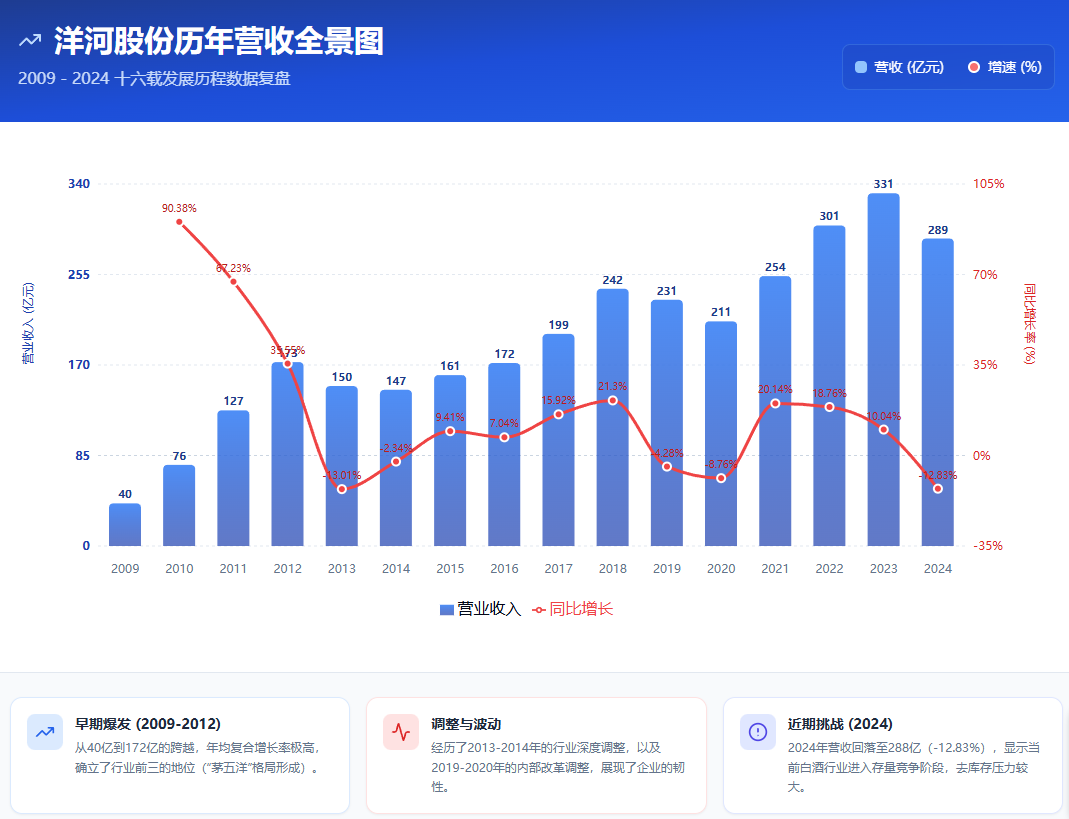Click the 2023 bar labeled 331
Screen dimensions: 1069x819
(x=883, y=370)
